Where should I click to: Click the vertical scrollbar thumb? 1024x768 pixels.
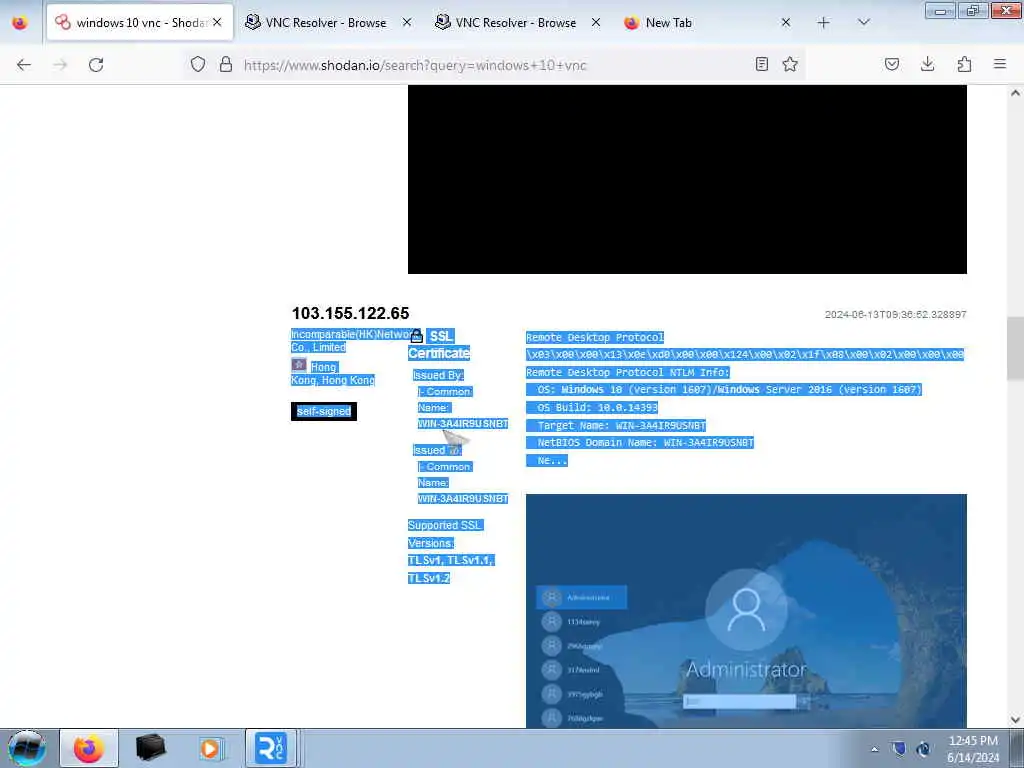[x=1015, y=347]
